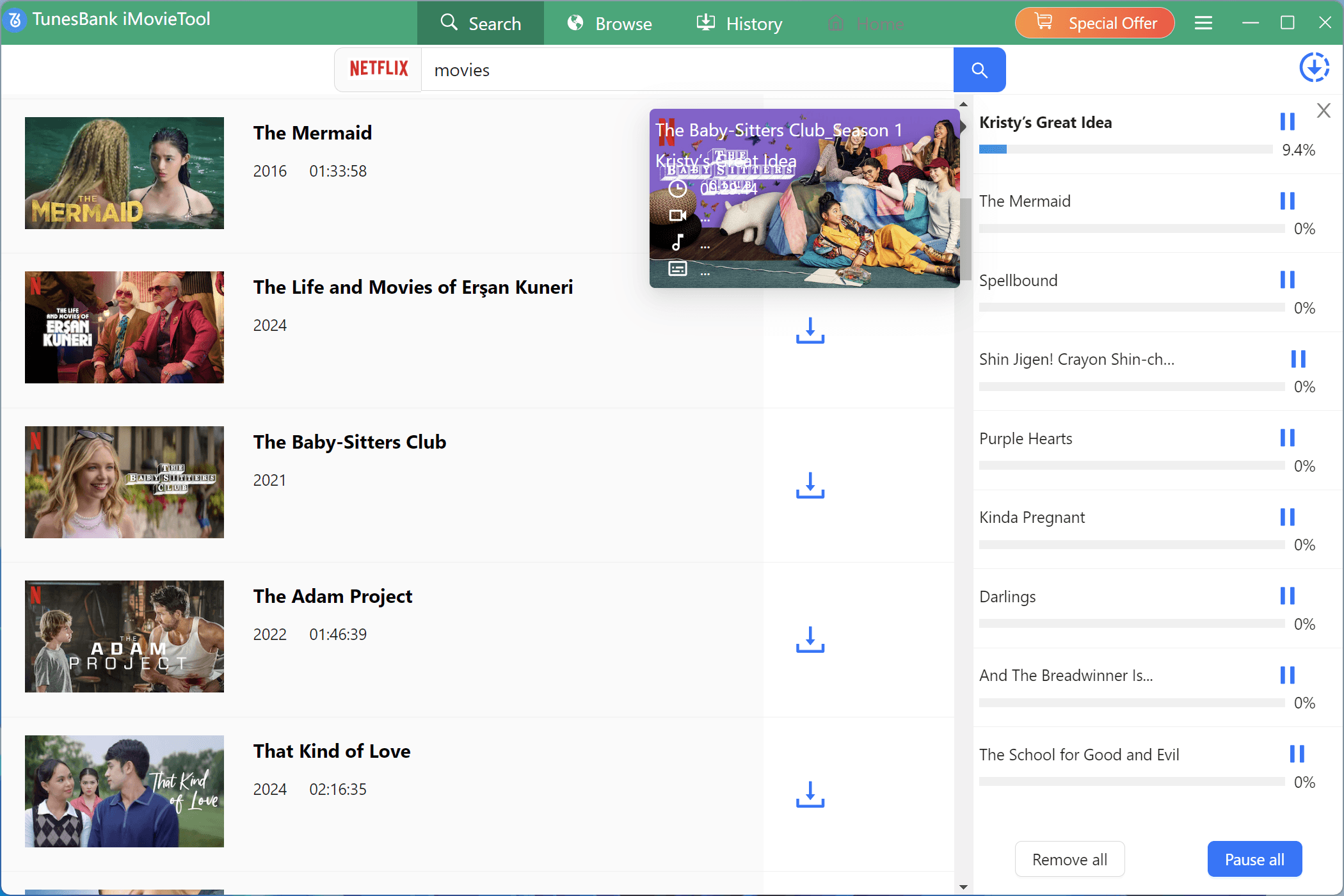Select The Adam Project title
Screen dimensions: 1344x896
[333, 596]
